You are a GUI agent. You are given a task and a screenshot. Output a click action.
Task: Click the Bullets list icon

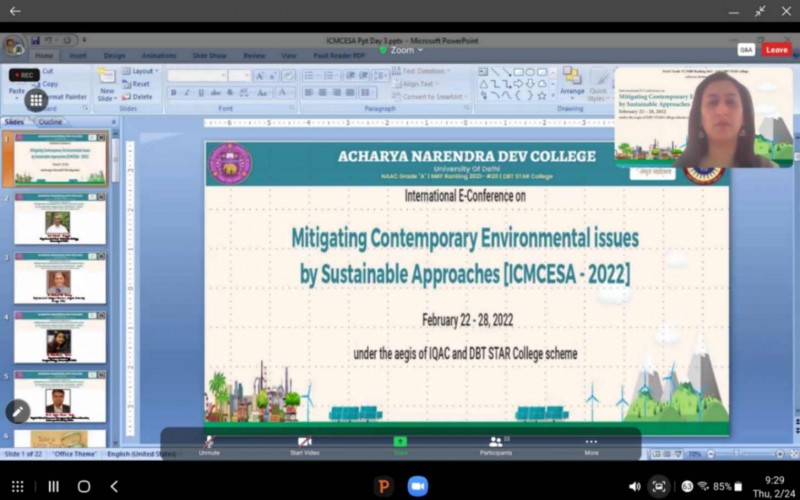pos(311,76)
